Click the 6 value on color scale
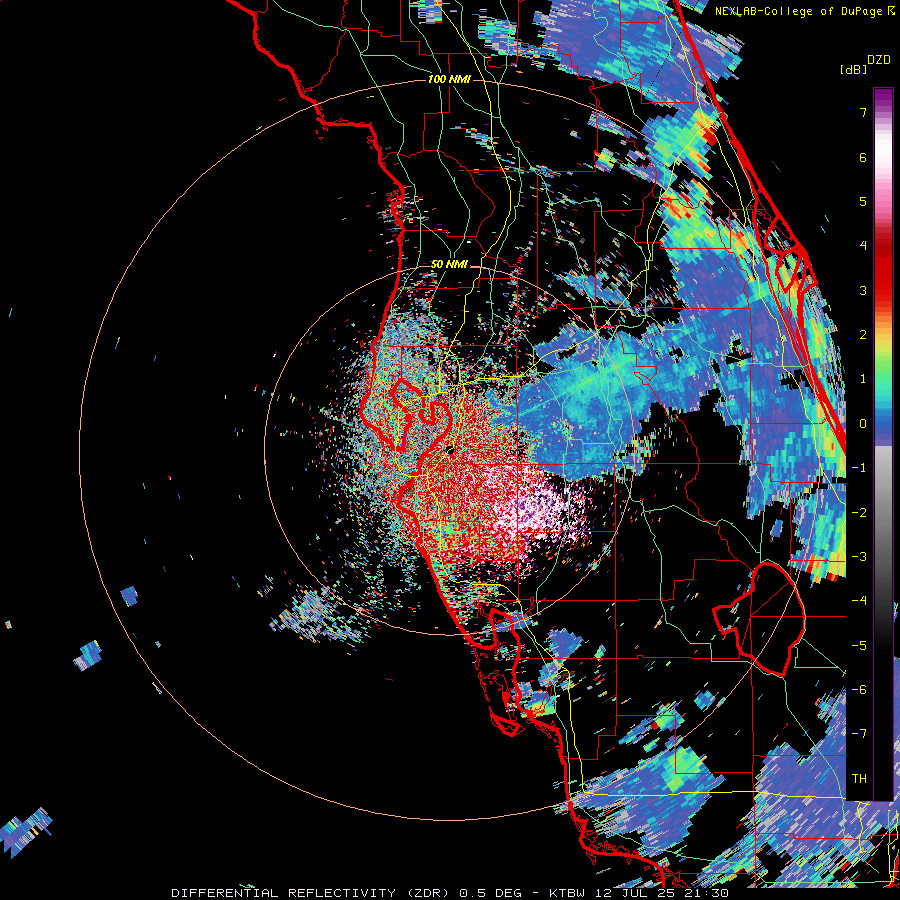This screenshot has width=900, height=900. [x=863, y=157]
